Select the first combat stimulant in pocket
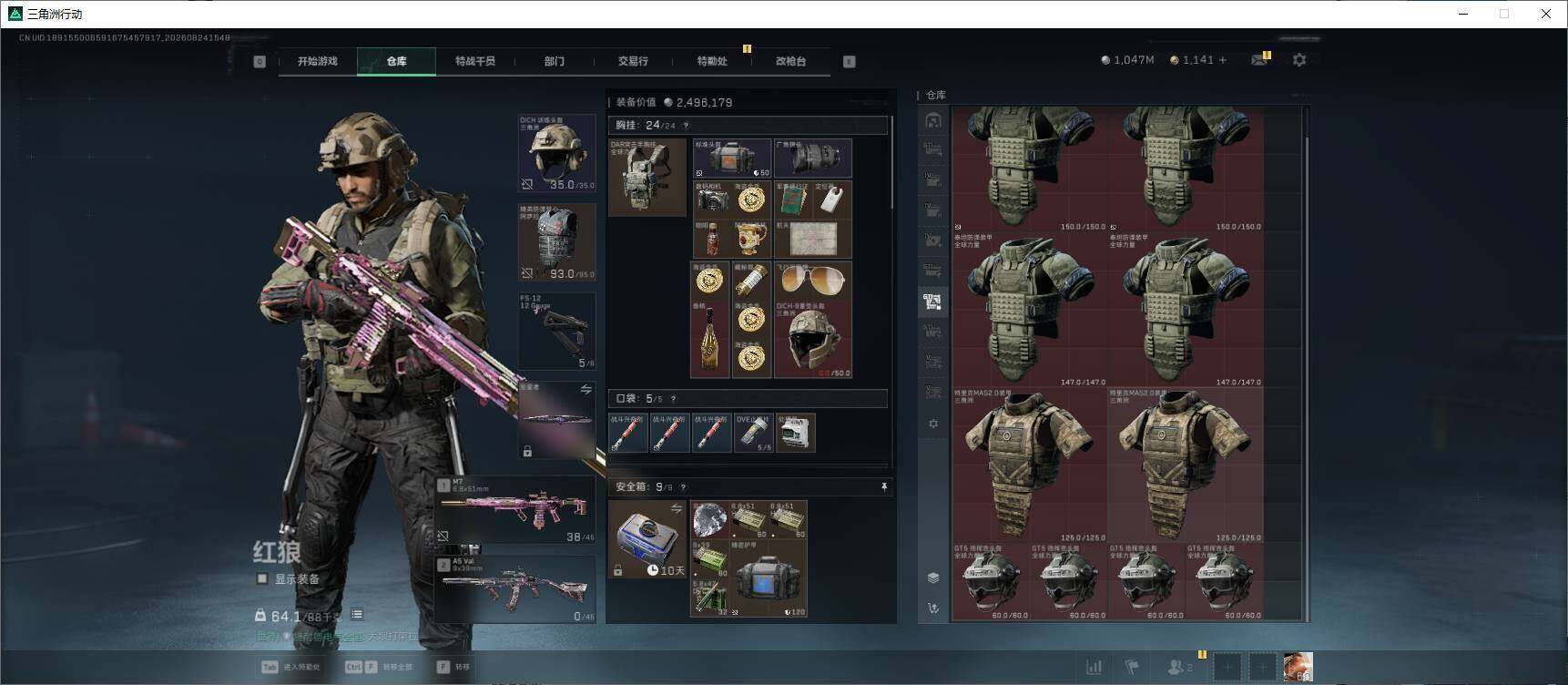Screen dimensions: 1568x685 [x=628, y=433]
